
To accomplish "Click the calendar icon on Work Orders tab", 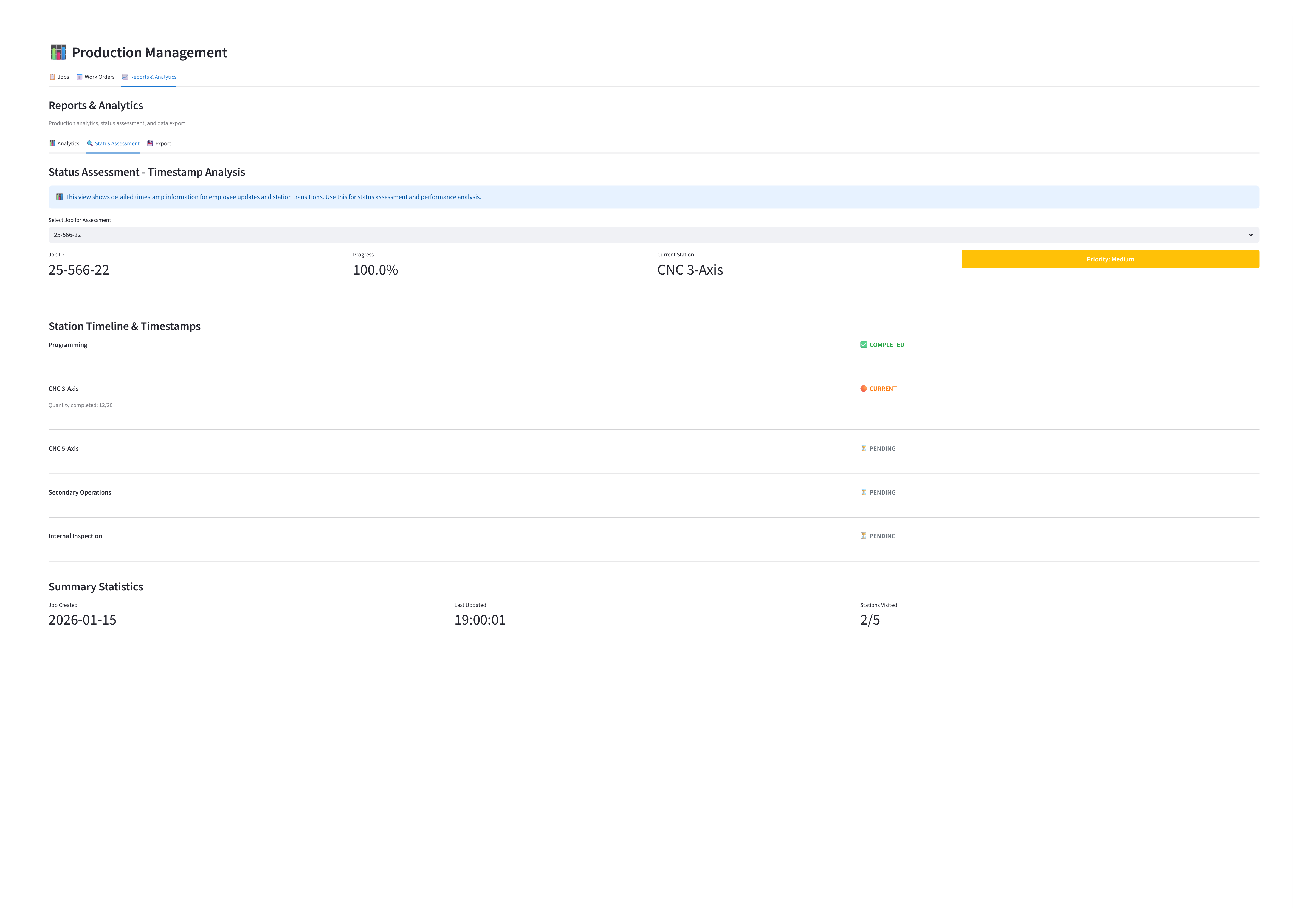I will [x=79, y=77].
